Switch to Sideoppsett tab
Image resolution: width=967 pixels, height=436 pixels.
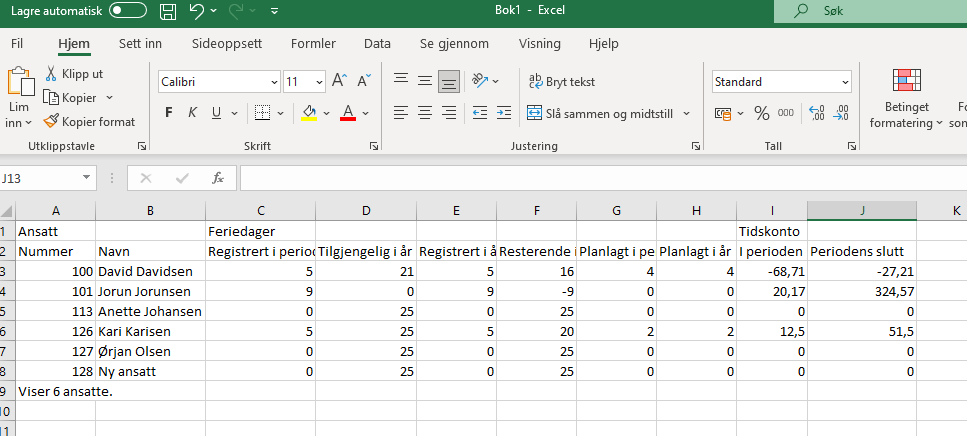point(227,44)
